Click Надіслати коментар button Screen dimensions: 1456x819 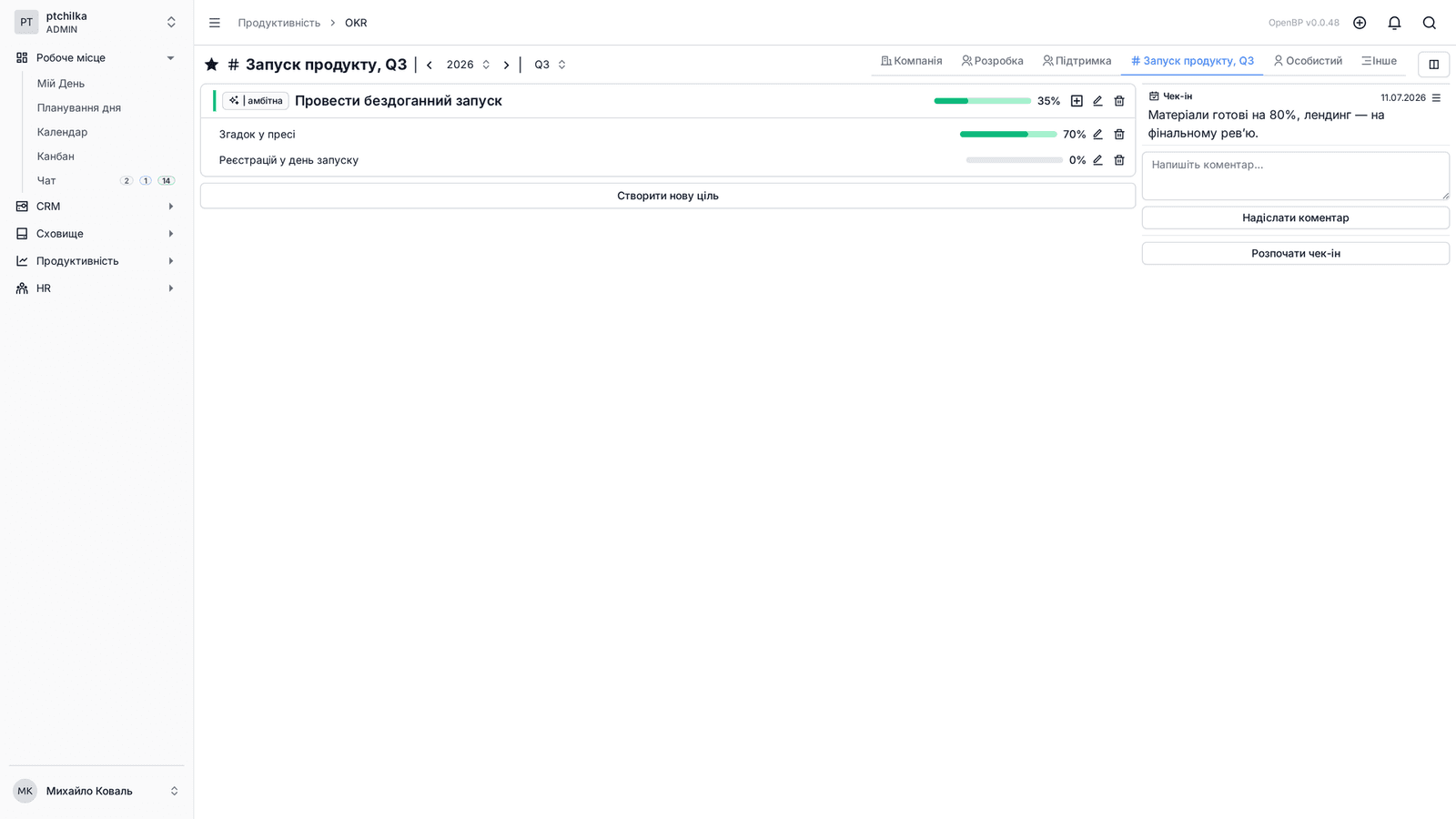pyautogui.click(x=1296, y=217)
